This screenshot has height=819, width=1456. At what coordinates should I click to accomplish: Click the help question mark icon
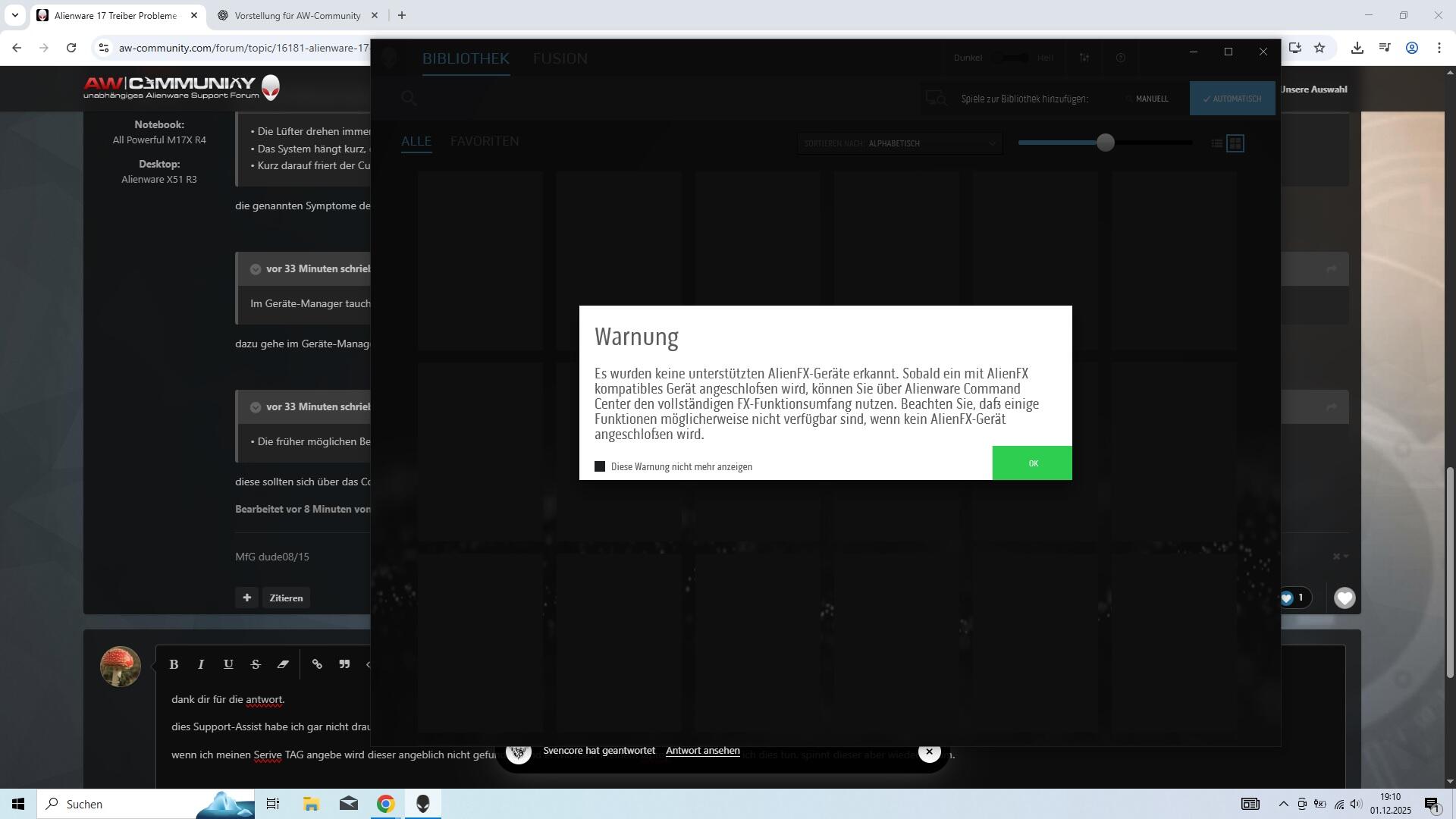point(1121,58)
